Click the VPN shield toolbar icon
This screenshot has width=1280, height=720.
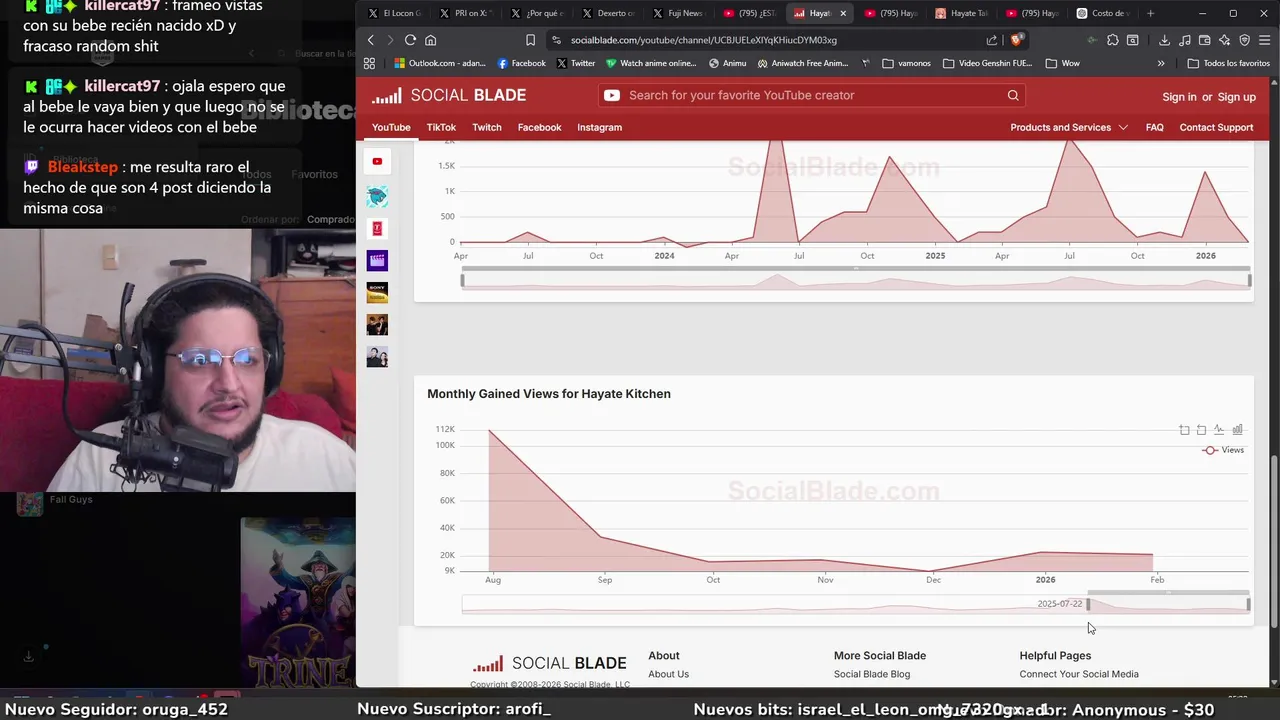click(x=1245, y=40)
